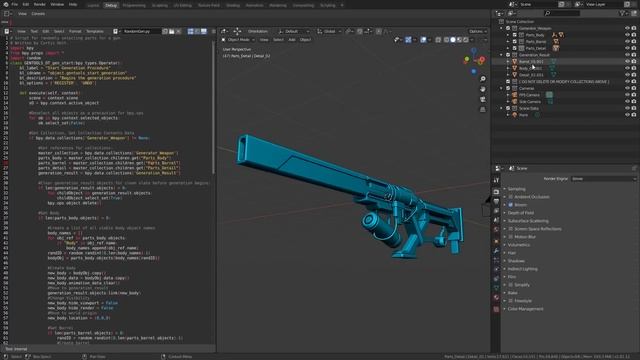Click the text editor vertical scrollbar
Viewport: 640px width, 360px height.
tap(213, 107)
